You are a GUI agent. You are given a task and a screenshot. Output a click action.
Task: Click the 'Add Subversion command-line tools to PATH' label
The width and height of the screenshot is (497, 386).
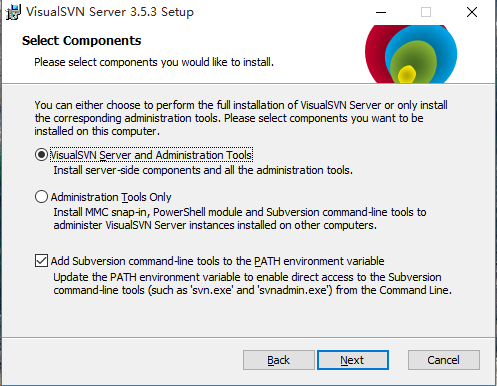217,261
